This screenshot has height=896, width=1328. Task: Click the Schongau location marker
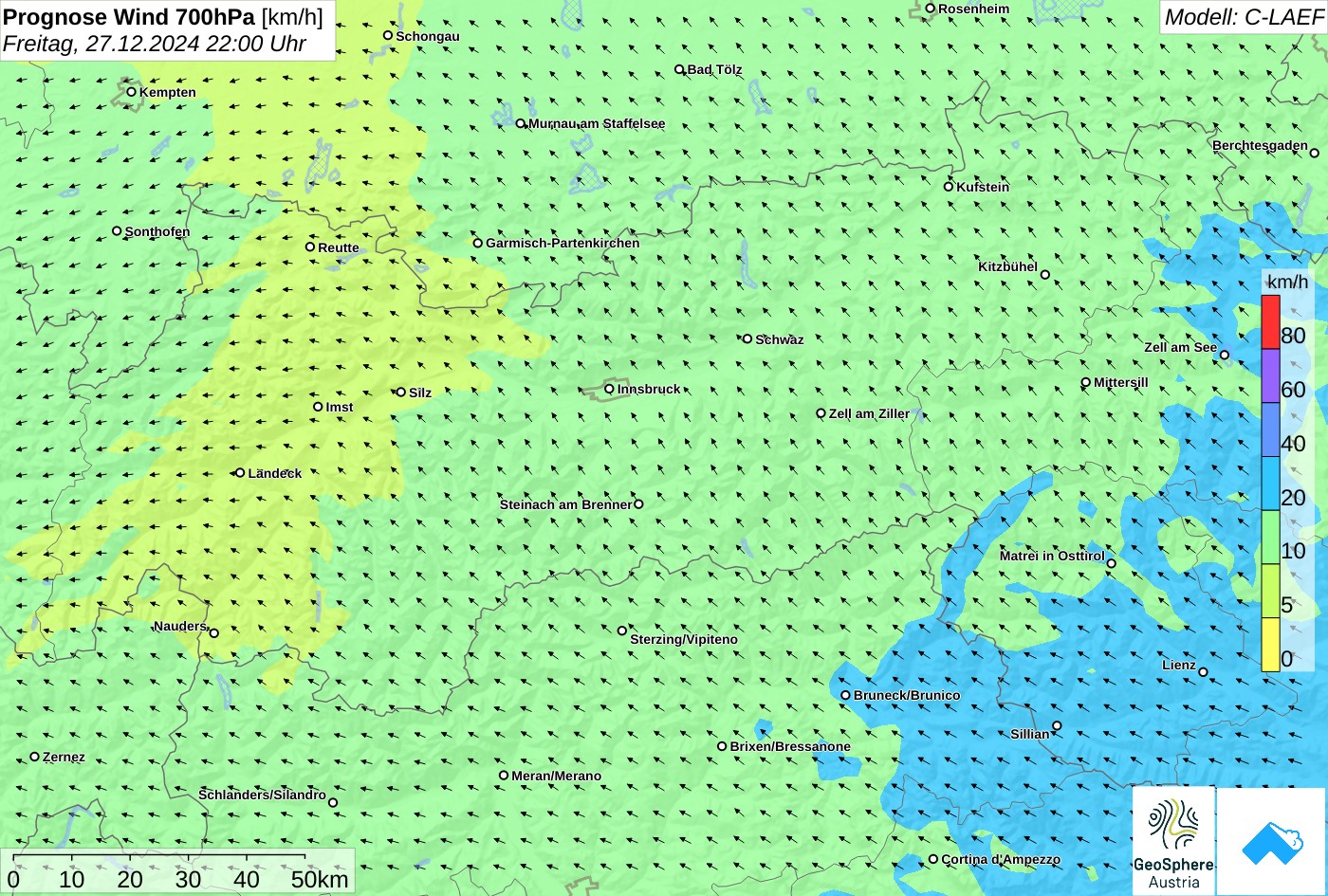tap(387, 35)
